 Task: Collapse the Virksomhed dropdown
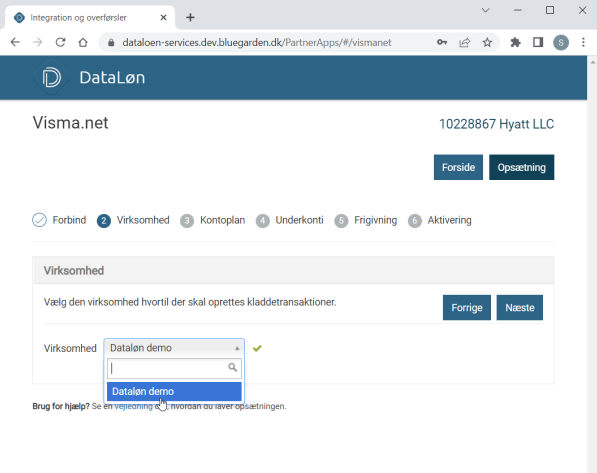pos(174,348)
